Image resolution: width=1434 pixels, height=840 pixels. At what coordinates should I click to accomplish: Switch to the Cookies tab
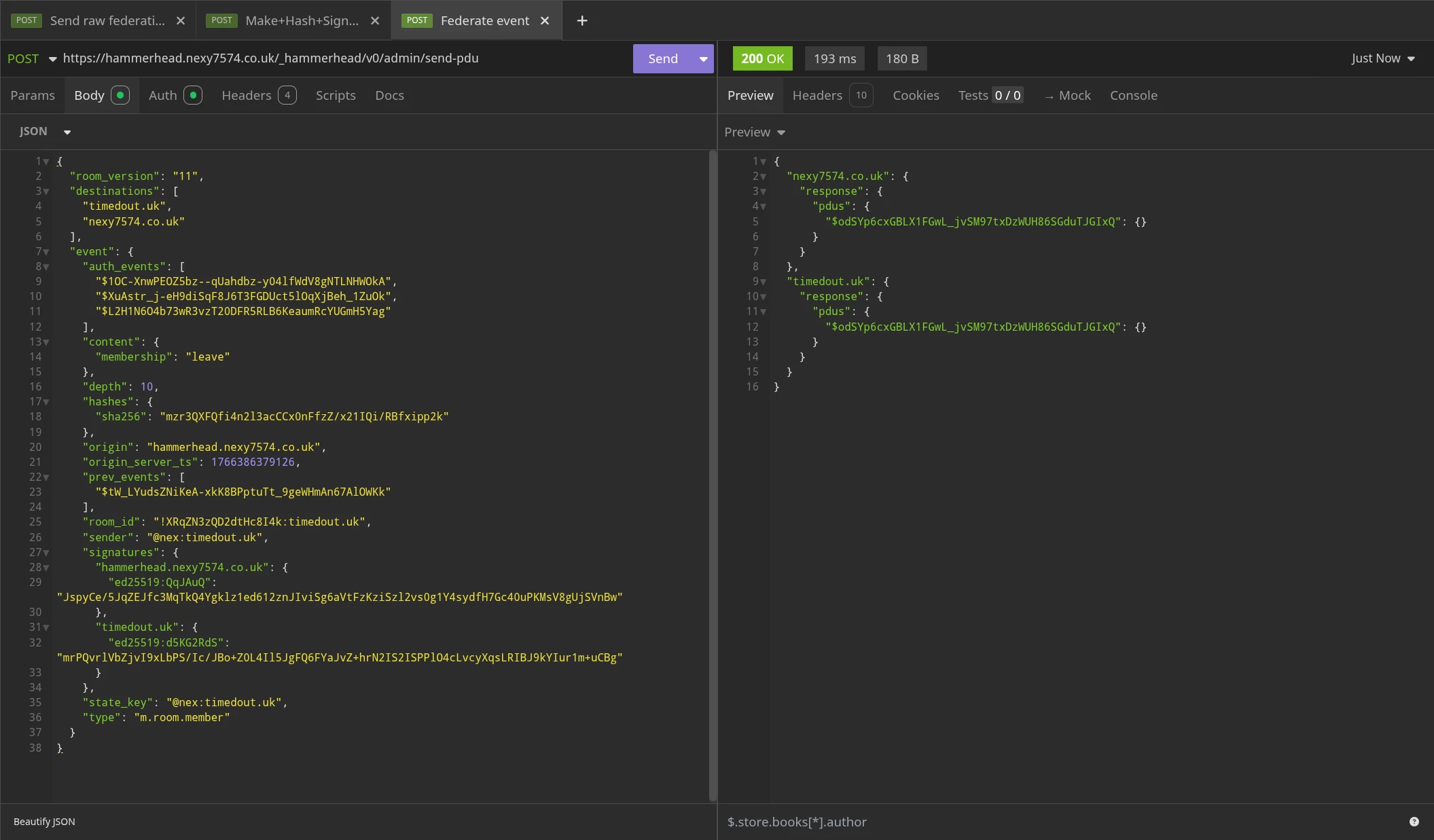[916, 95]
